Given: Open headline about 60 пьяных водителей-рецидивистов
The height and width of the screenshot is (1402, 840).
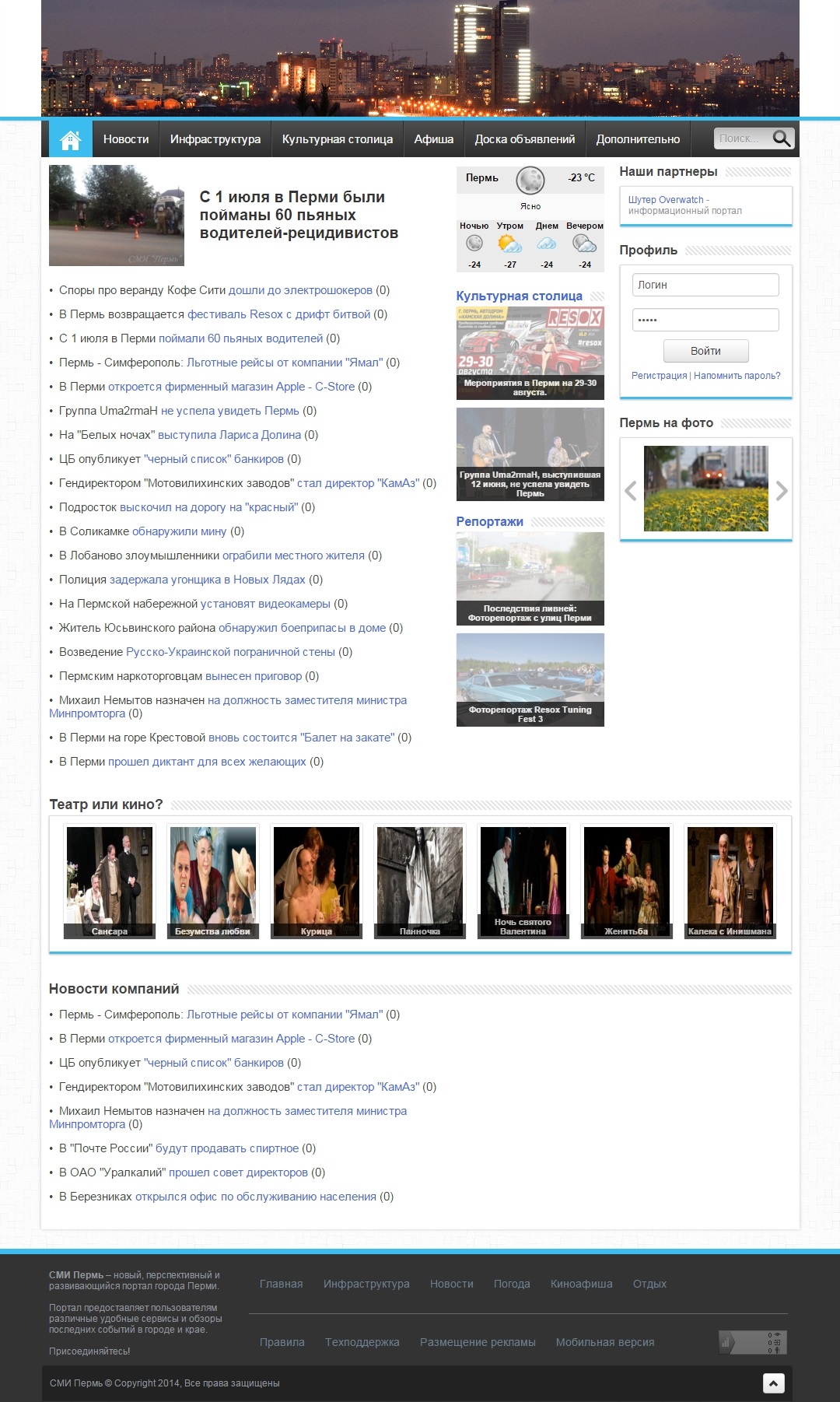Looking at the screenshot, I should pos(299,215).
